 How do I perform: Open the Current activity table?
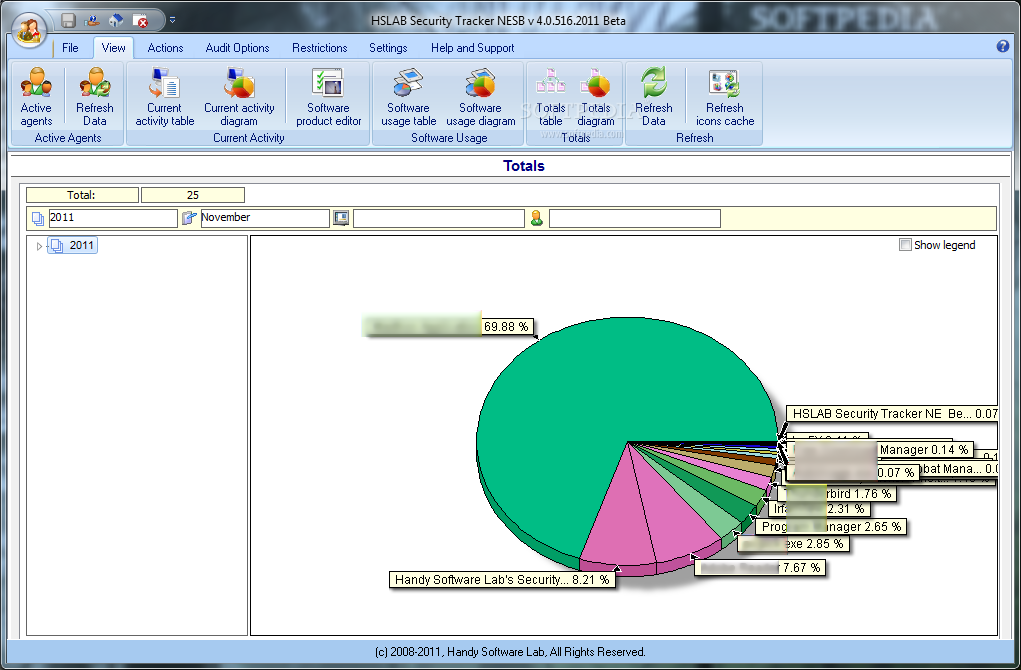(x=165, y=97)
